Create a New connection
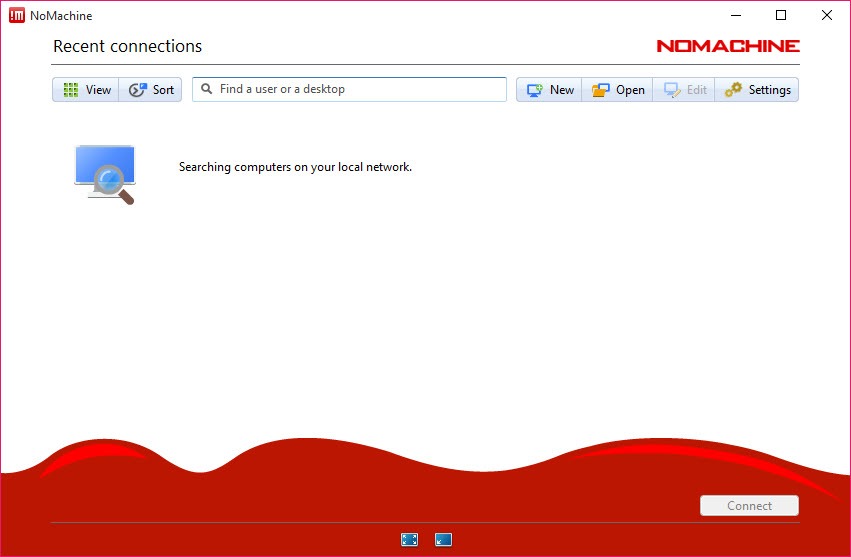 coord(549,90)
